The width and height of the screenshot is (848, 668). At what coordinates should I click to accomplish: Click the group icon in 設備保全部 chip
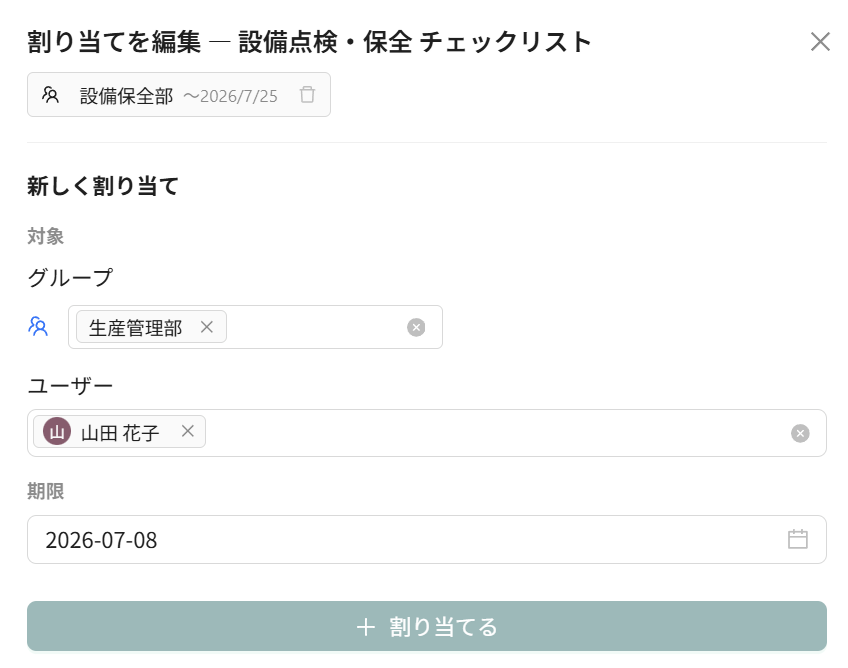pos(50,95)
